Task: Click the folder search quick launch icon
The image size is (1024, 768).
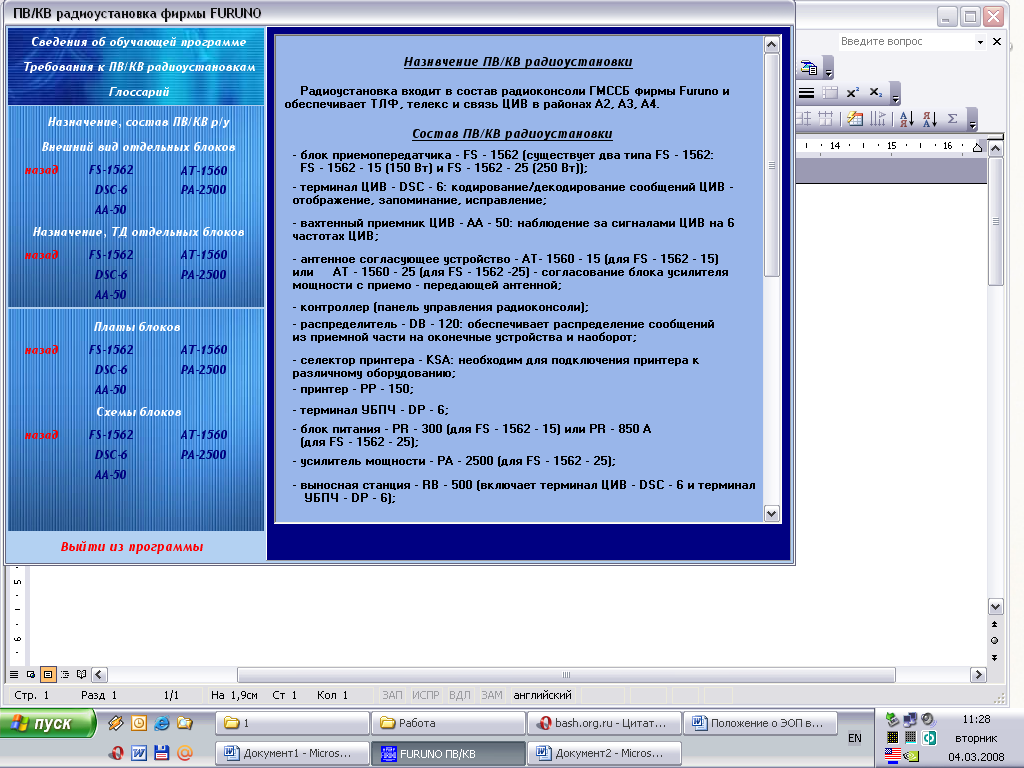Action: [x=185, y=723]
